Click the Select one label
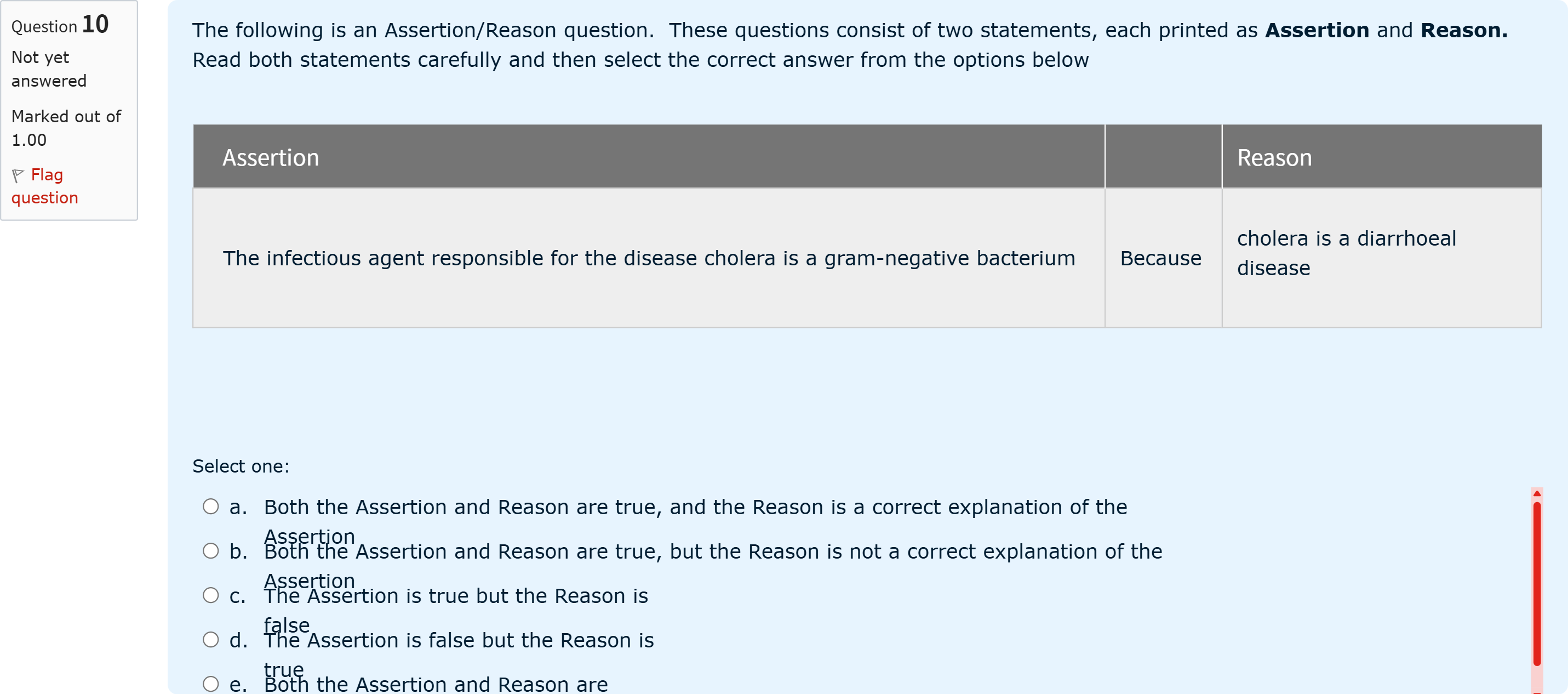The width and height of the screenshot is (1568, 694). point(241,466)
